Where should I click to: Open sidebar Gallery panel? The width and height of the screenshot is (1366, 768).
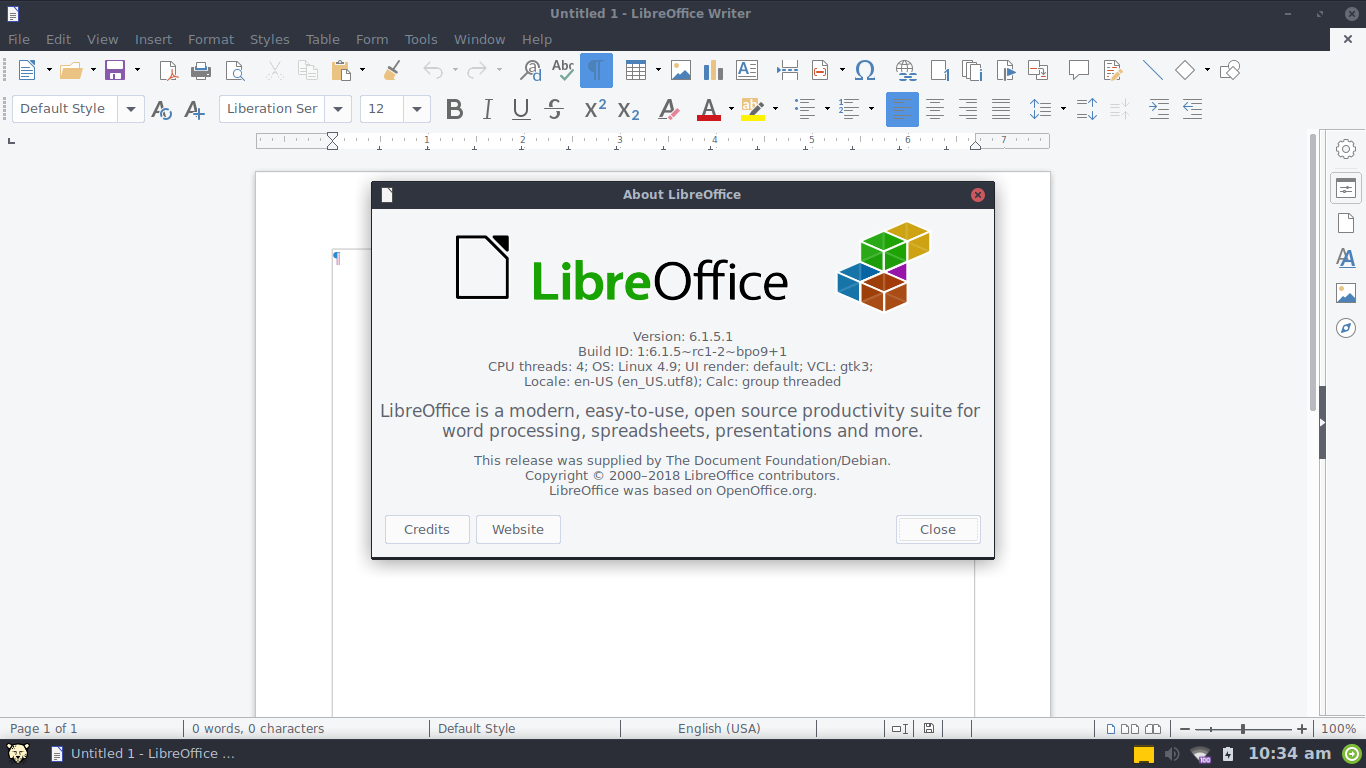(x=1346, y=293)
